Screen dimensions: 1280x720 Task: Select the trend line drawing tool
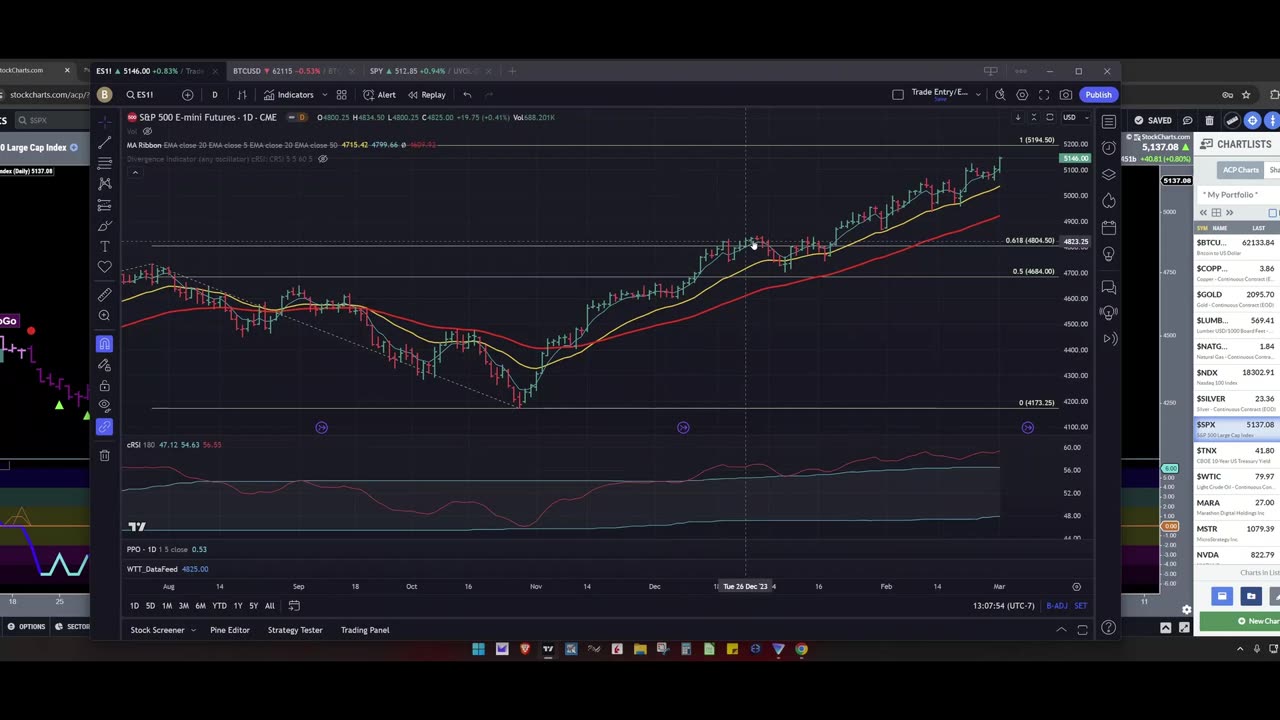point(104,142)
